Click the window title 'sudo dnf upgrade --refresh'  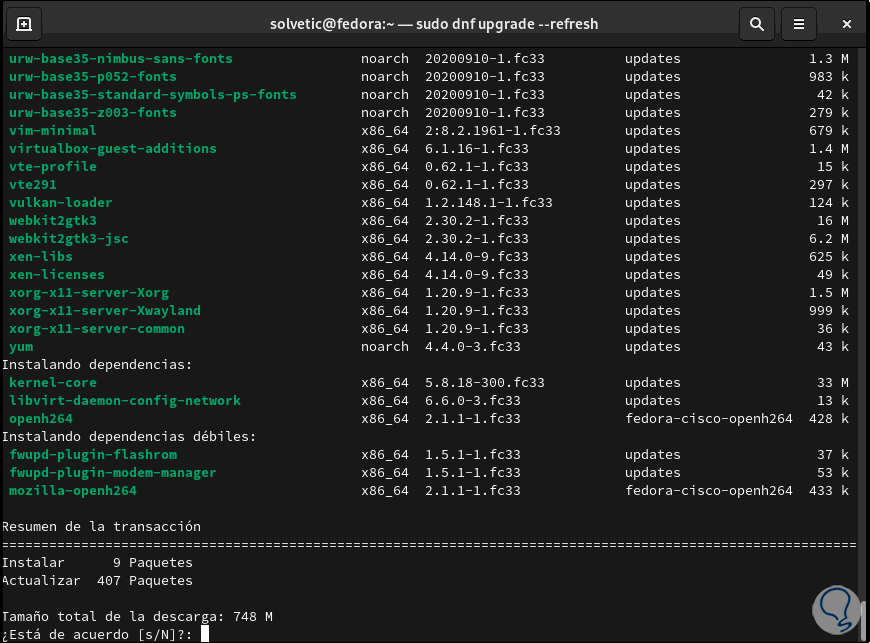437,23
